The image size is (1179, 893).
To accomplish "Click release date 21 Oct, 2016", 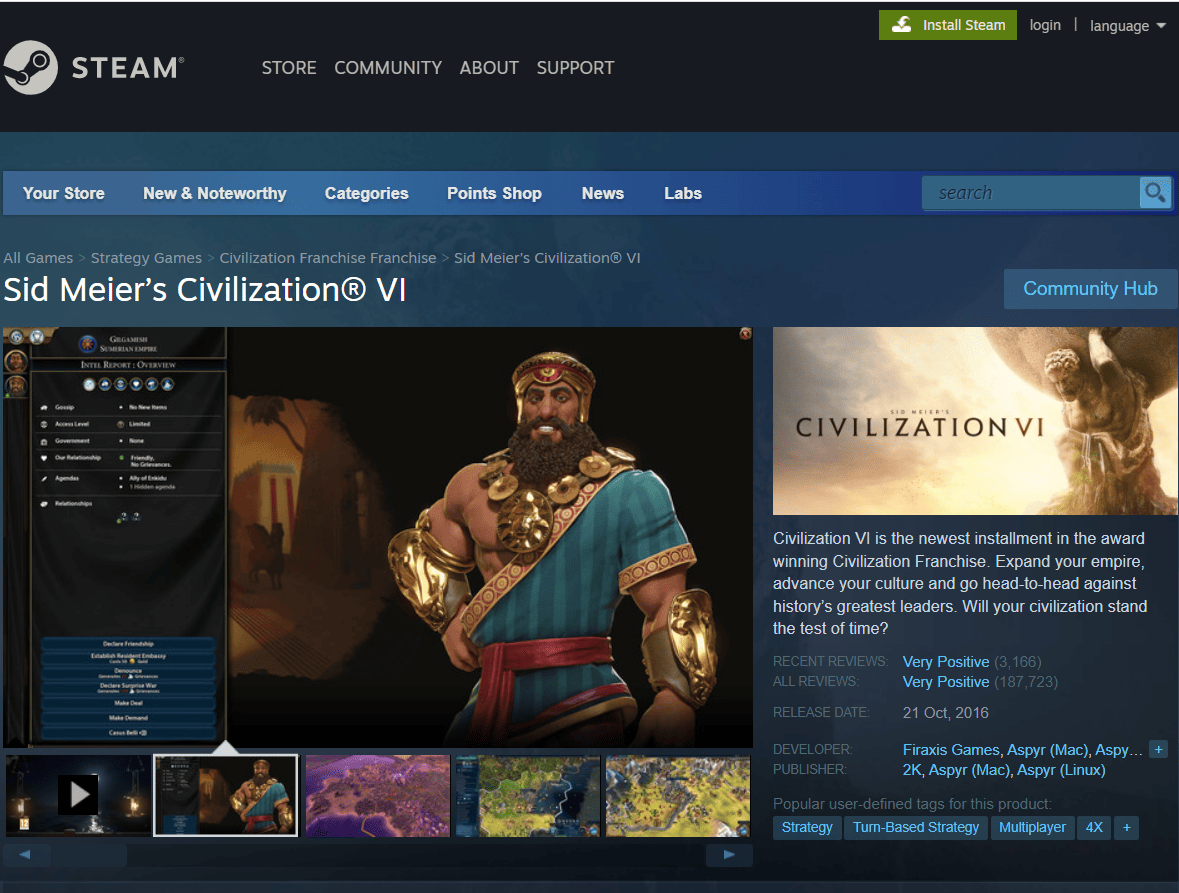I will 945,713.
